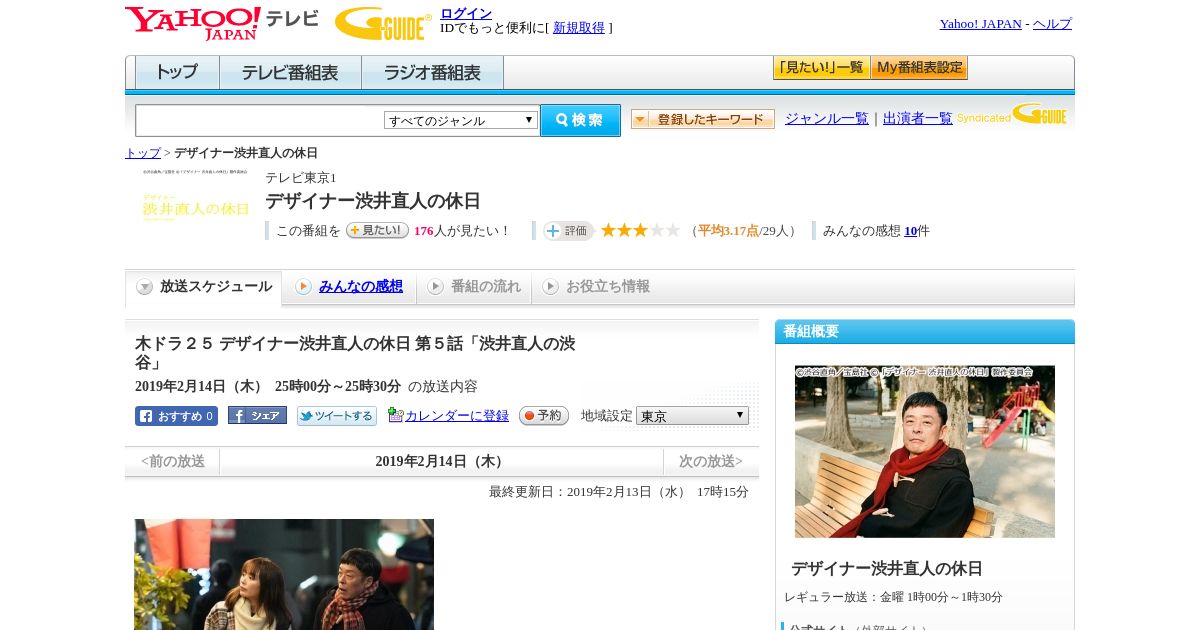The height and width of the screenshot is (630, 1200).
Task: Click the ログイン link
Action: [466, 13]
